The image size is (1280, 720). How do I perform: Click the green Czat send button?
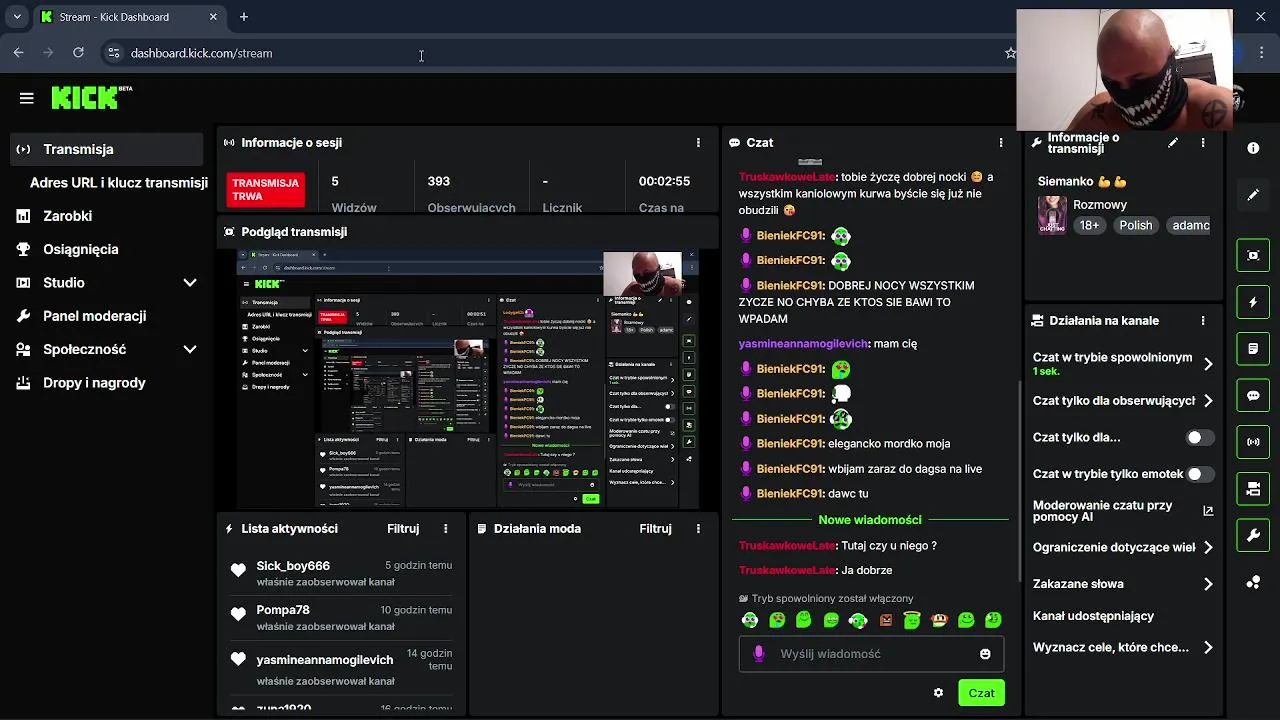coord(981,693)
